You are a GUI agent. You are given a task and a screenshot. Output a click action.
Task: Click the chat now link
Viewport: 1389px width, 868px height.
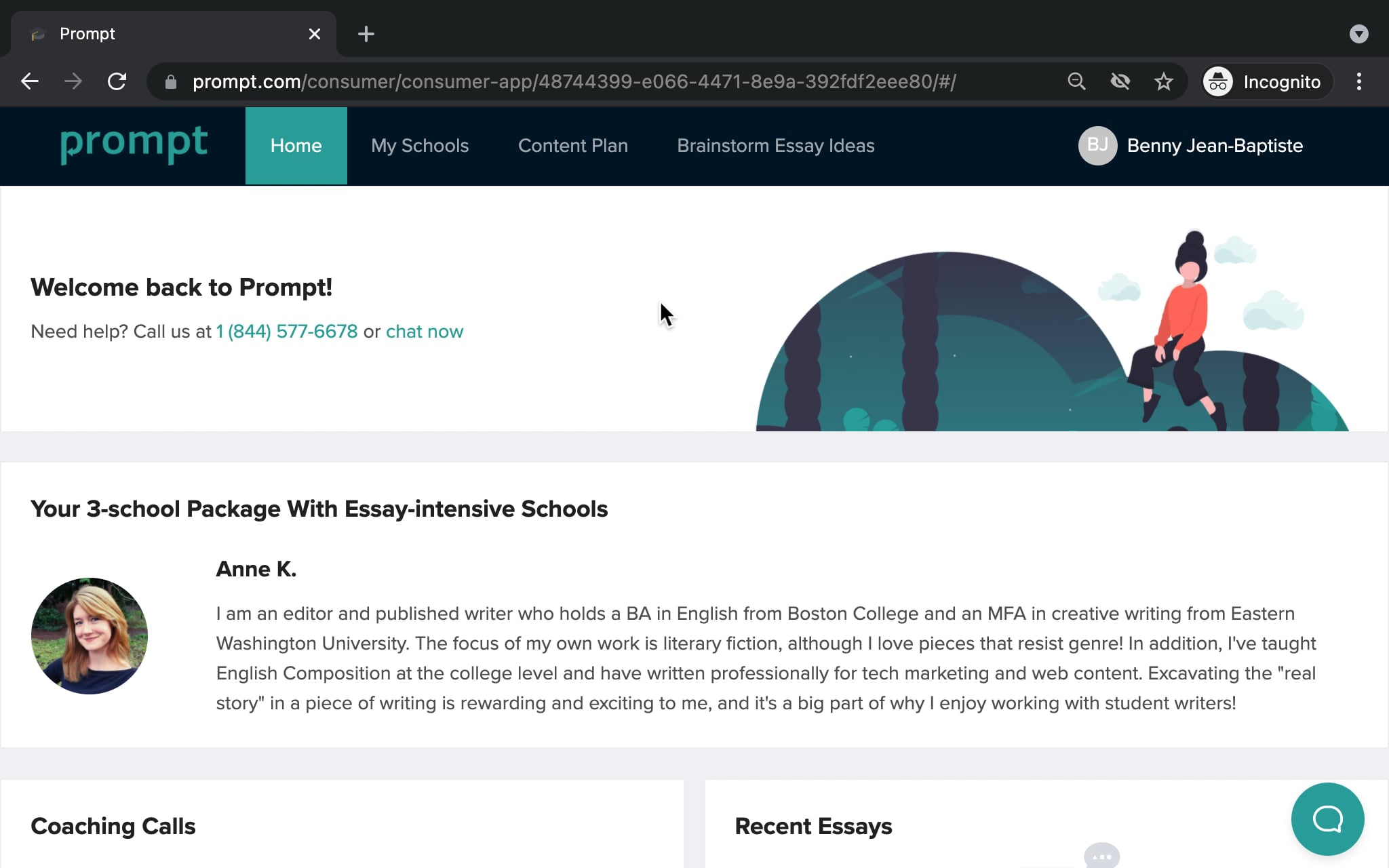425,331
